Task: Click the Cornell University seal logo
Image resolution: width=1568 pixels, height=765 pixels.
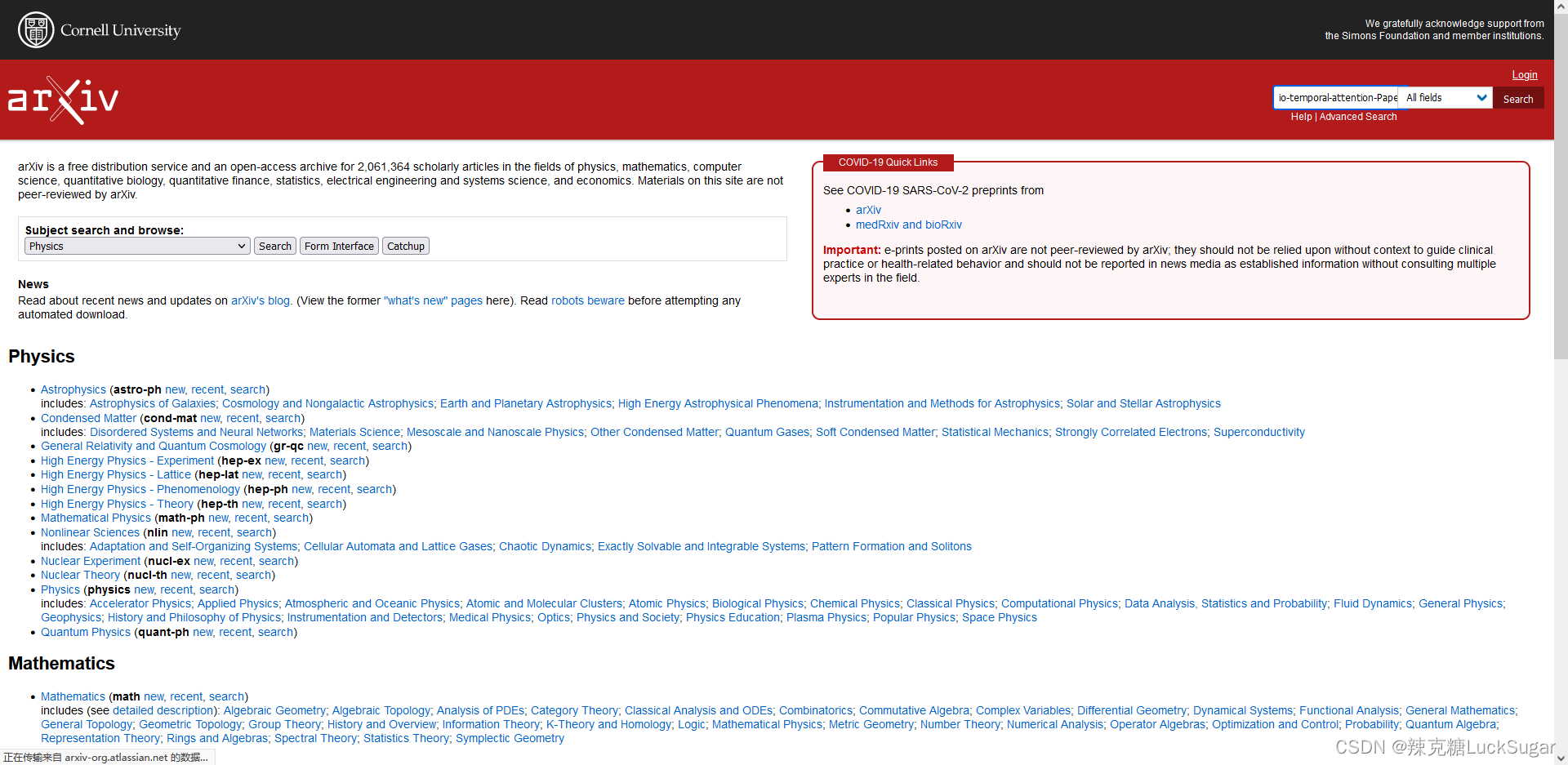Action: [36, 30]
